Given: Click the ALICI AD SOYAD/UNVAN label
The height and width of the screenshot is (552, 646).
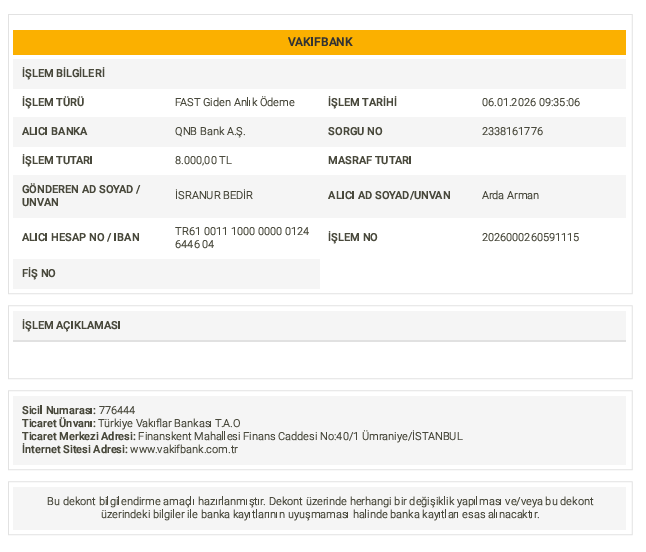Looking at the screenshot, I should coord(389,195).
